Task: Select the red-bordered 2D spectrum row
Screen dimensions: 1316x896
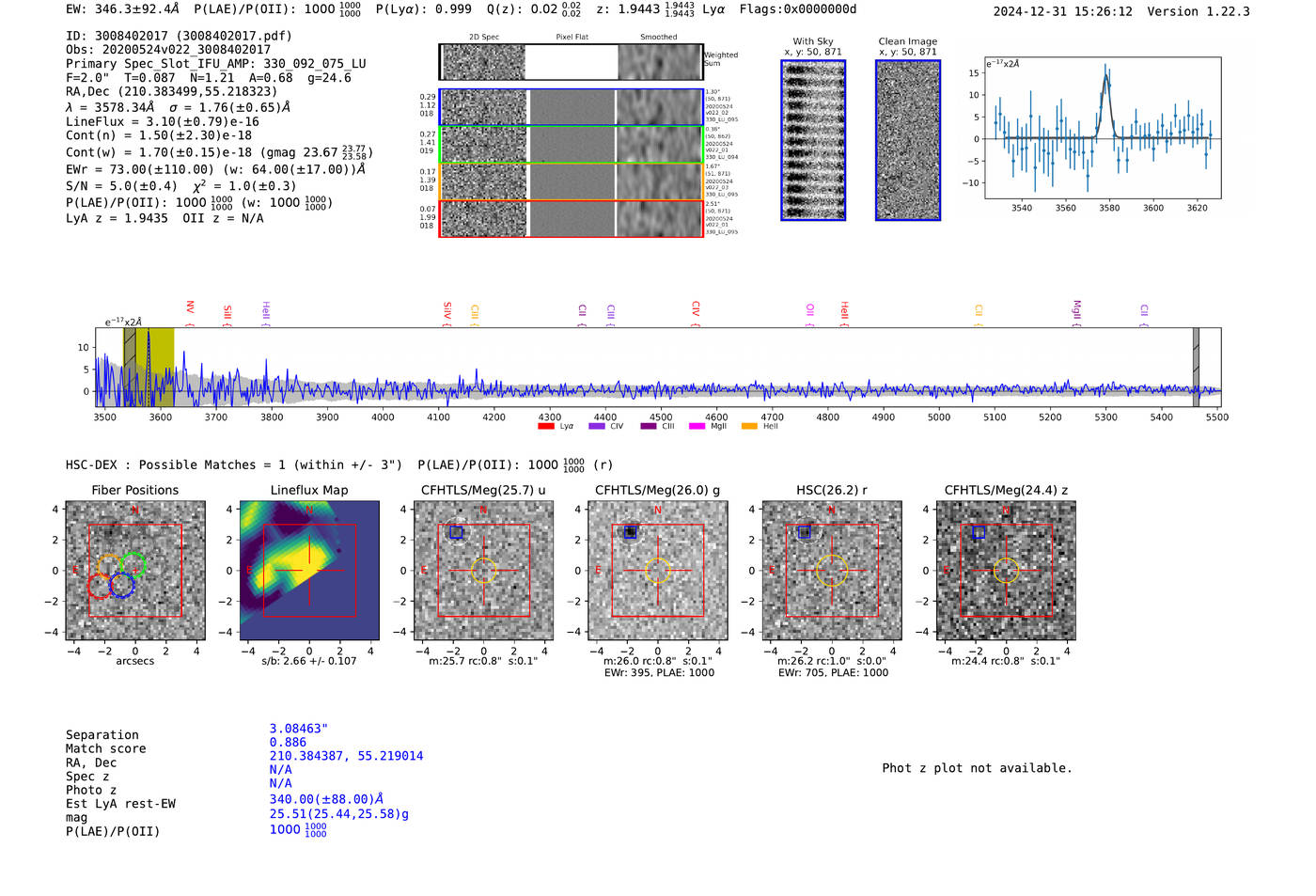Action: 572,218
